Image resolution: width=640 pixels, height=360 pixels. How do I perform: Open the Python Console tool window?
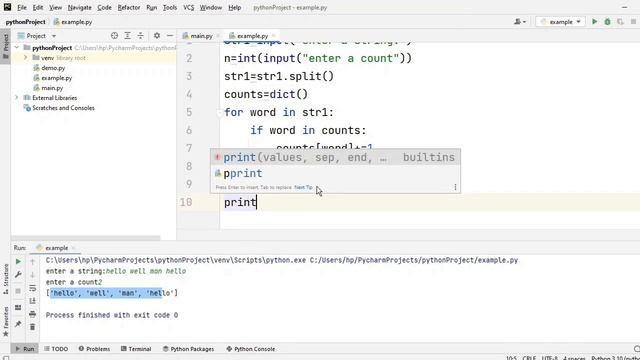[x=251, y=349]
